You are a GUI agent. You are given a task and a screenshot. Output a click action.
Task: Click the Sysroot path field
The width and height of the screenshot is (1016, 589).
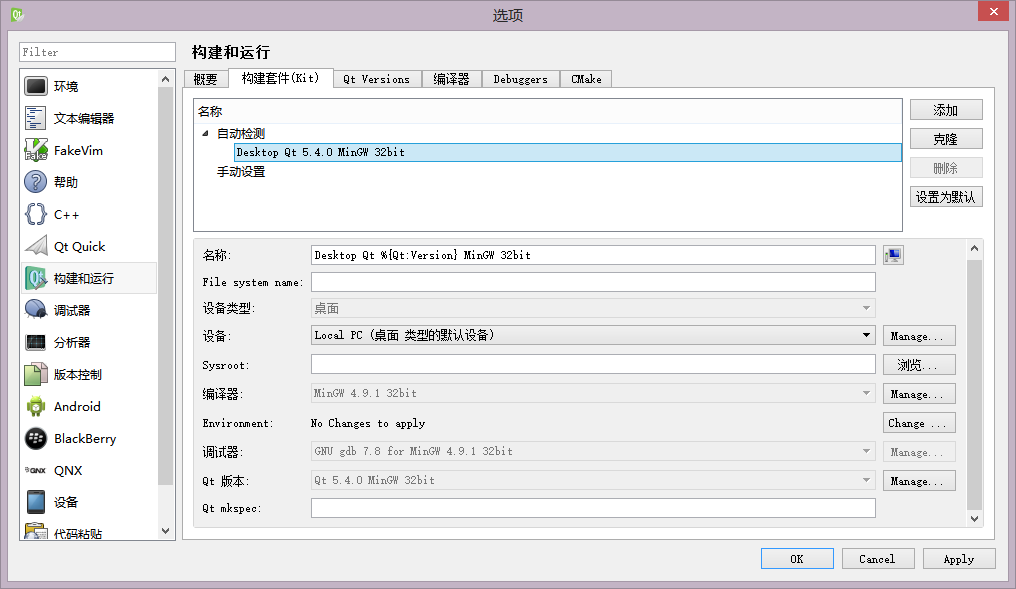(x=593, y=364)
